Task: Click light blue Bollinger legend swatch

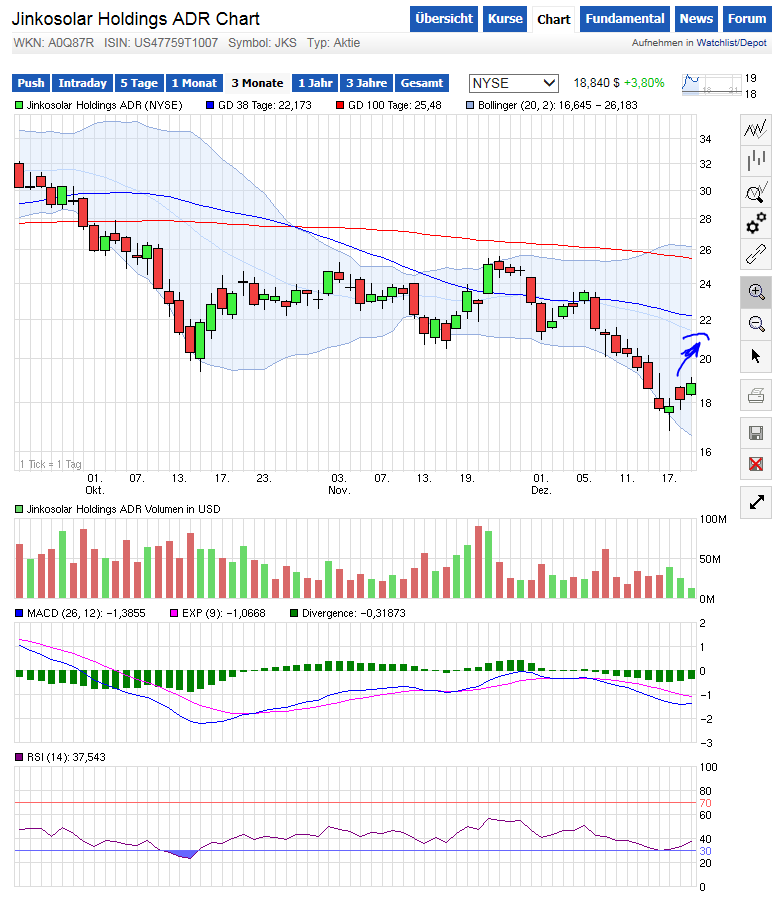Action: point(470,106)
